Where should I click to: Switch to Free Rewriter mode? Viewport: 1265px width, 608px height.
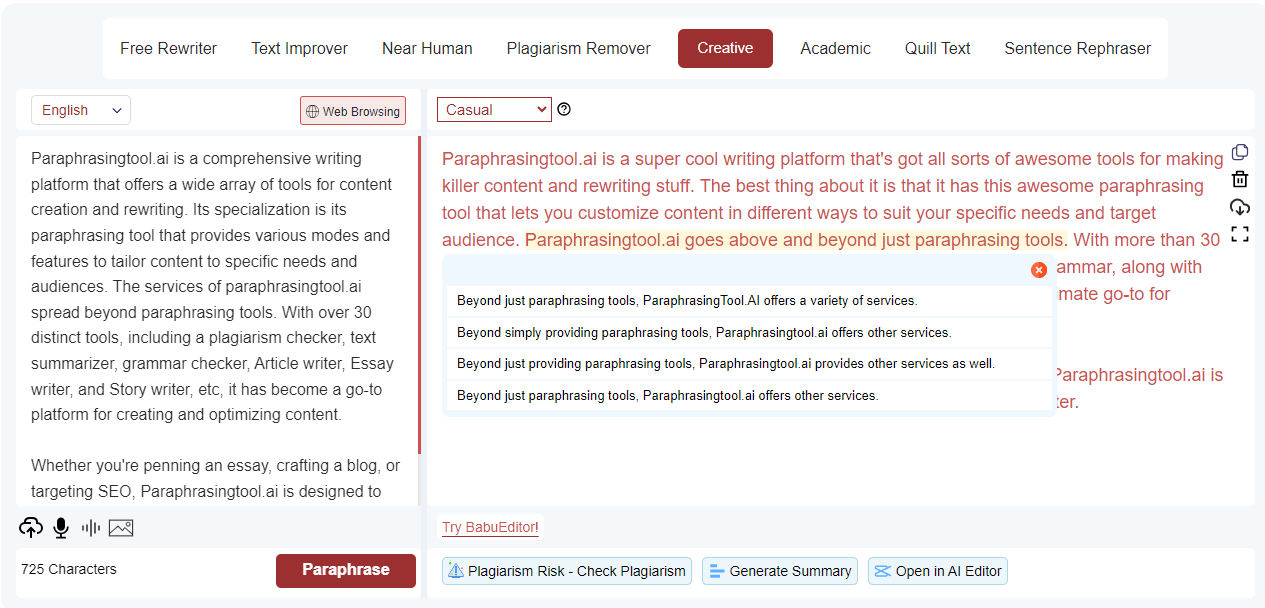click(x=168, y=48)
